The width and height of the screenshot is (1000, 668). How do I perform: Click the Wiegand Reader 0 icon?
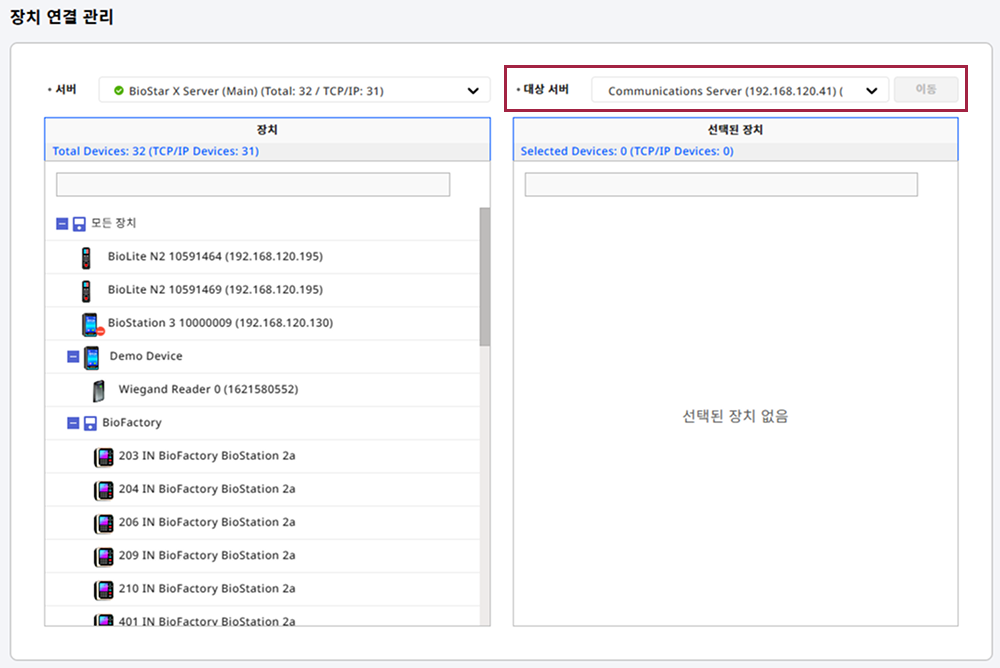[x=98, y=390]
